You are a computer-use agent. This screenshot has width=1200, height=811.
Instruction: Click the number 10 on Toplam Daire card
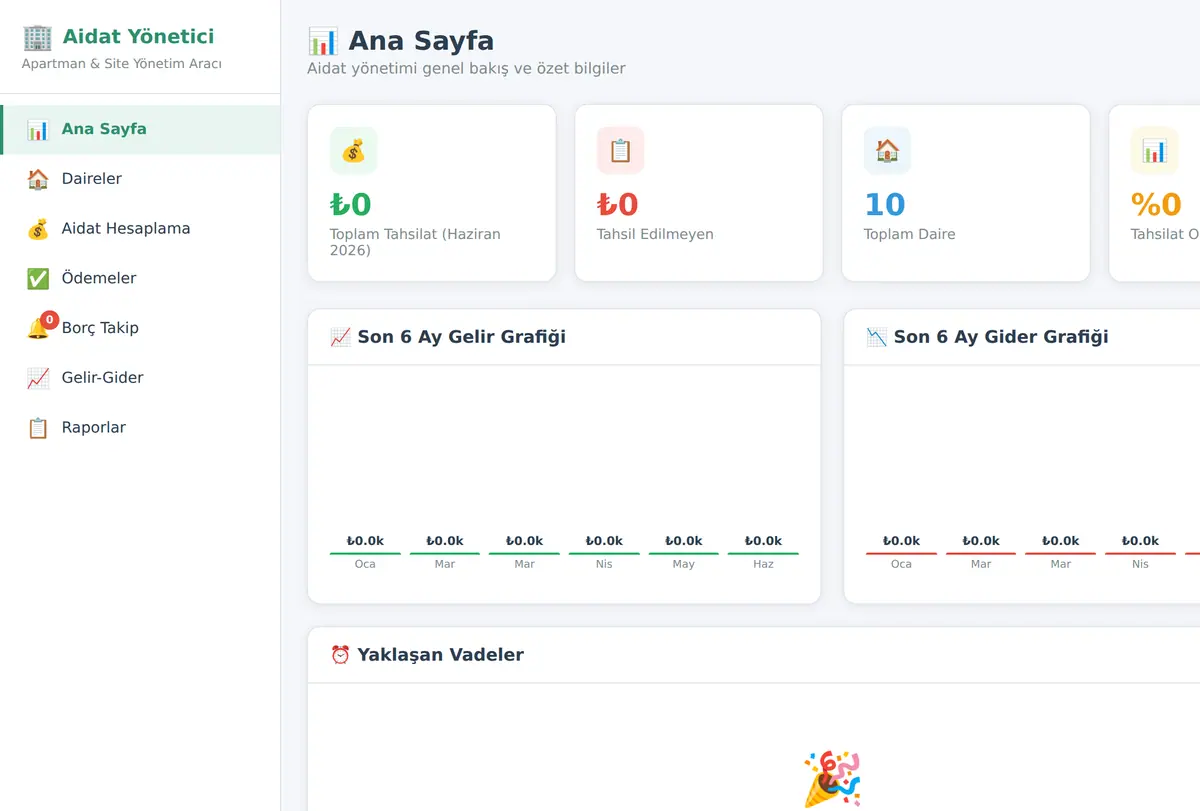(x=885, y=204)
